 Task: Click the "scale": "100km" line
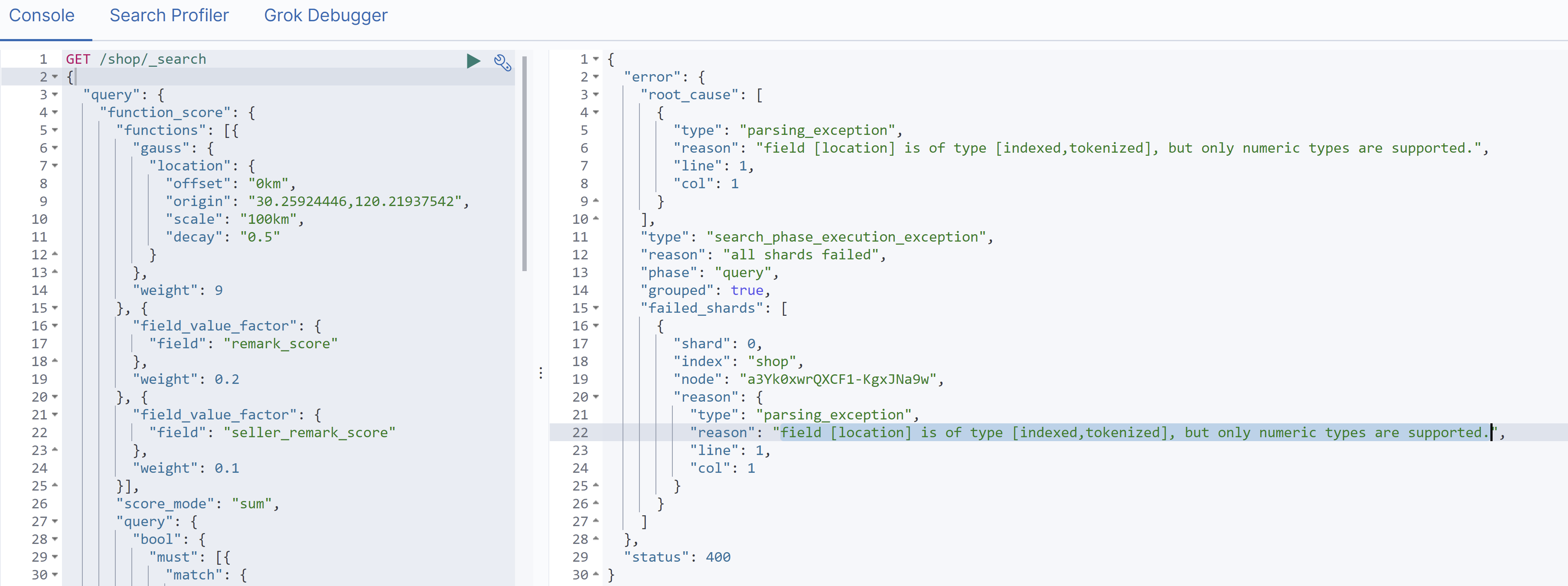(235, 219)
